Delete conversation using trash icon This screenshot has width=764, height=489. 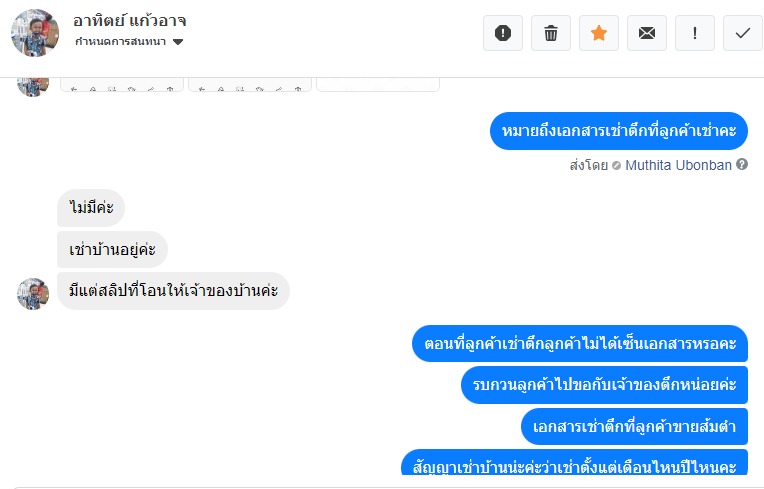pos(551,33)
